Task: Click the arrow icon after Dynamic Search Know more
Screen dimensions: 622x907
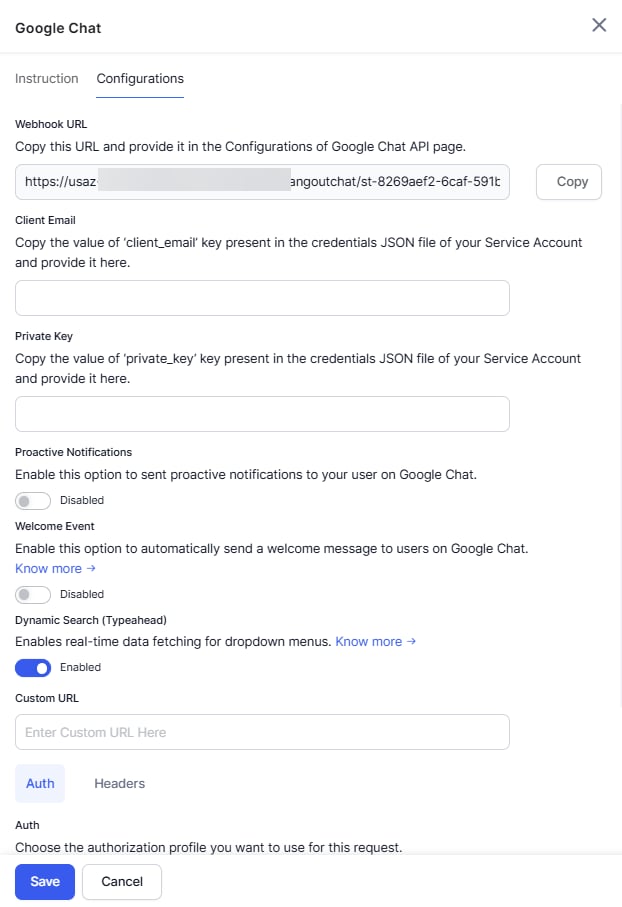Action: pyautogui.click(x=411, y=641)
